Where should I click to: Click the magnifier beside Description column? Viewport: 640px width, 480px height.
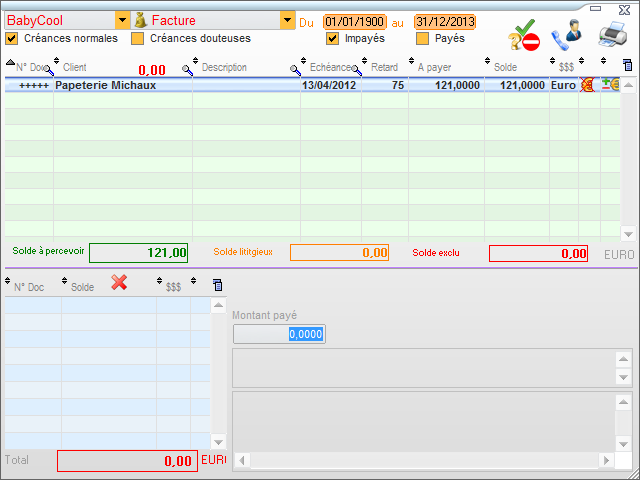(x=296, y=68)
